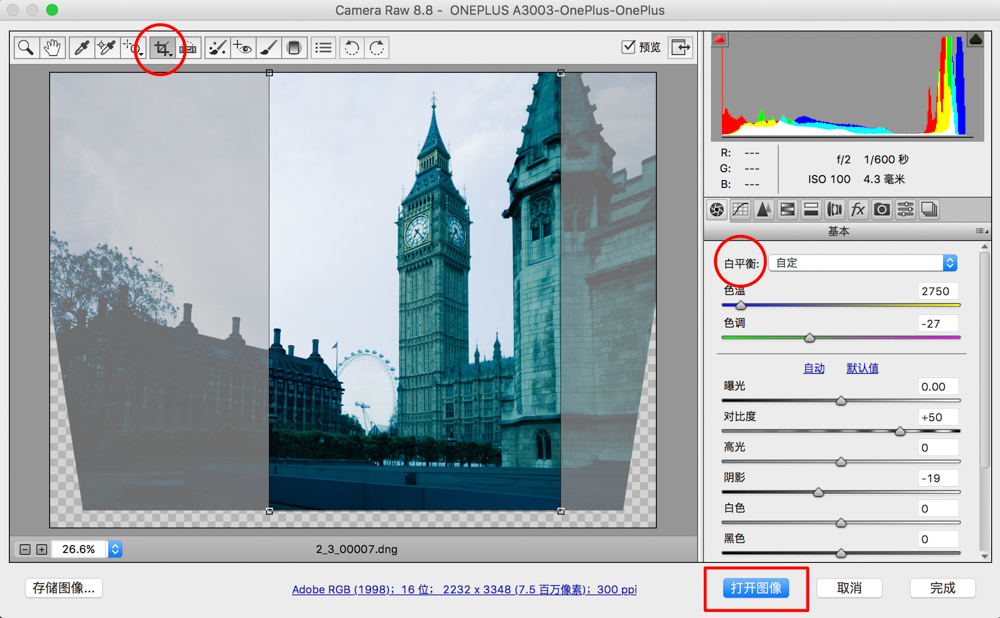Select the Straighten tool
Screen dimensions: 1000x618
coord(189,48)
